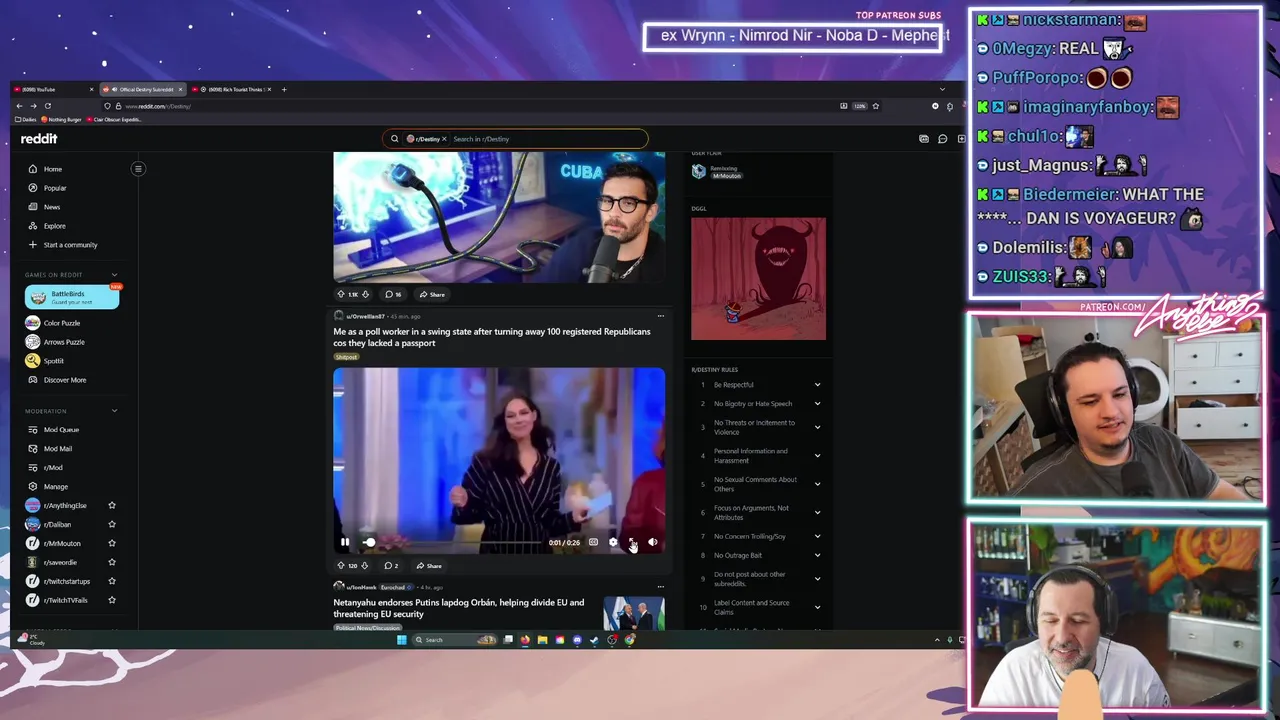Open video settings gear in player

(x=613, y=542)
